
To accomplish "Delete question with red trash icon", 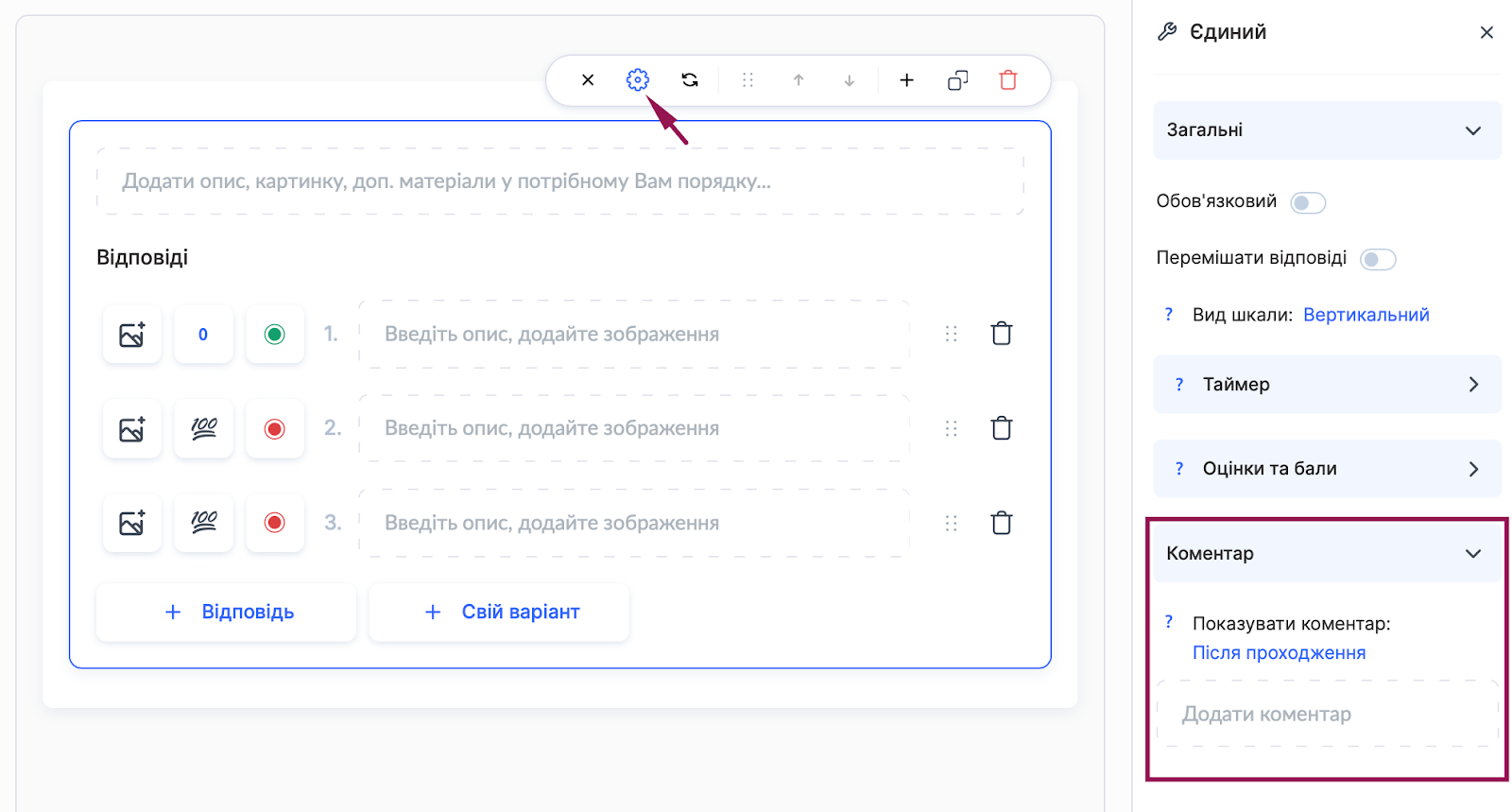I will [1008, 80].
